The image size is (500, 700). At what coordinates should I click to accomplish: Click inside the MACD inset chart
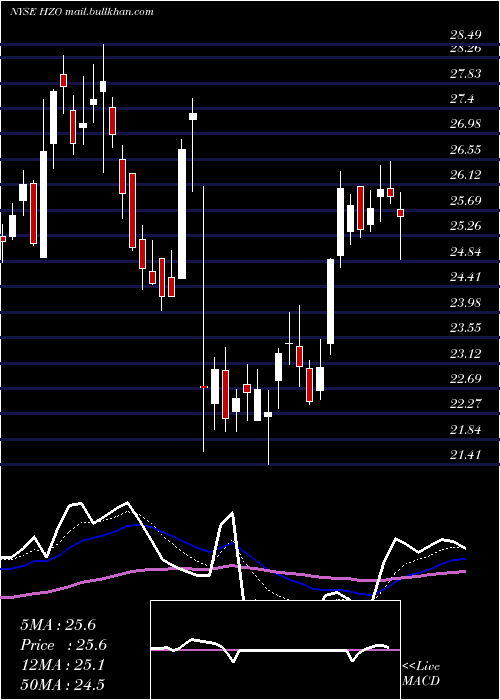(275, 650)
